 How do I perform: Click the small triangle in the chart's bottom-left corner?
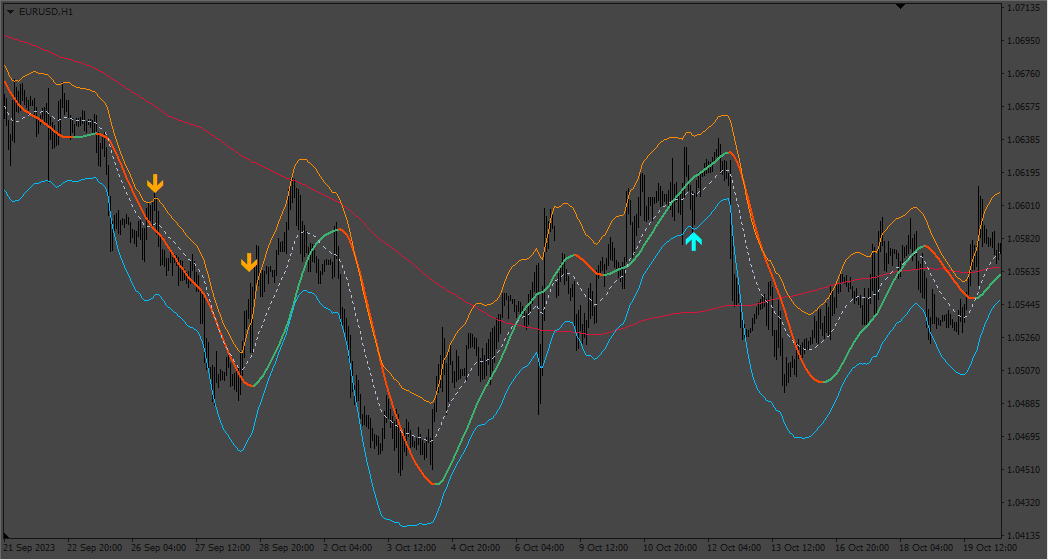7,535
